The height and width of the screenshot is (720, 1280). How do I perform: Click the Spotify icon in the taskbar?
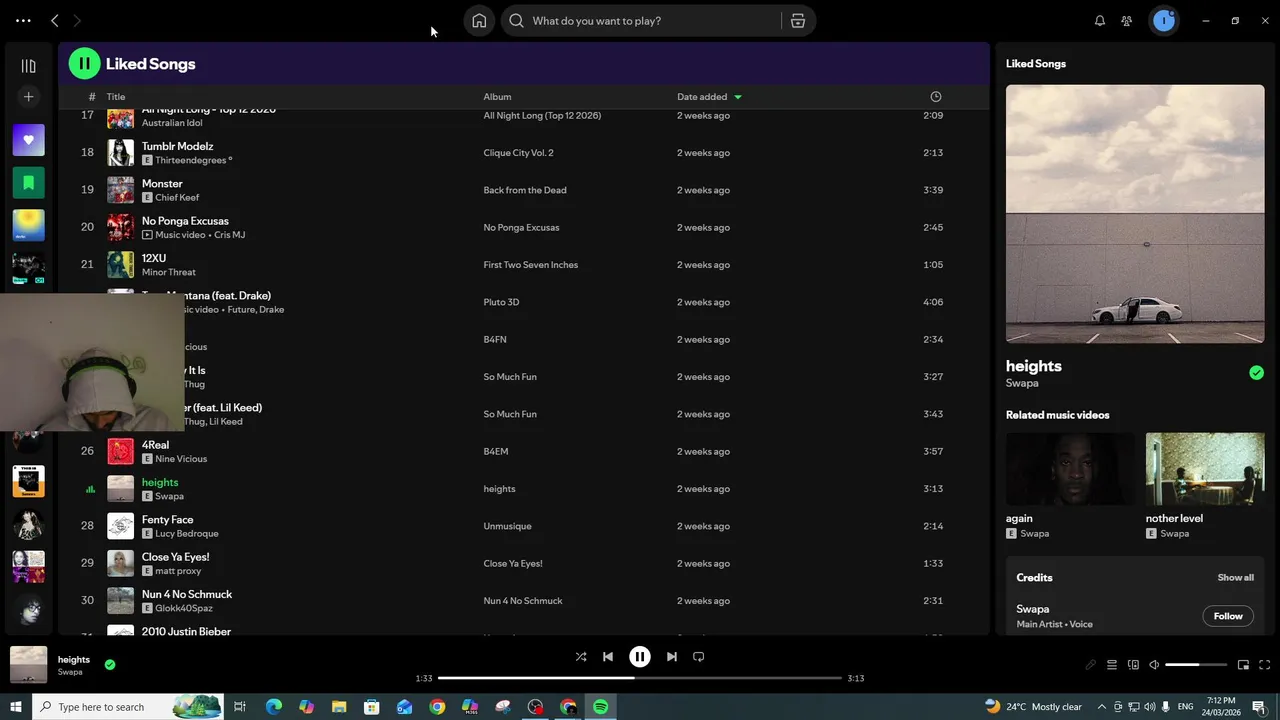pos(600,707)
